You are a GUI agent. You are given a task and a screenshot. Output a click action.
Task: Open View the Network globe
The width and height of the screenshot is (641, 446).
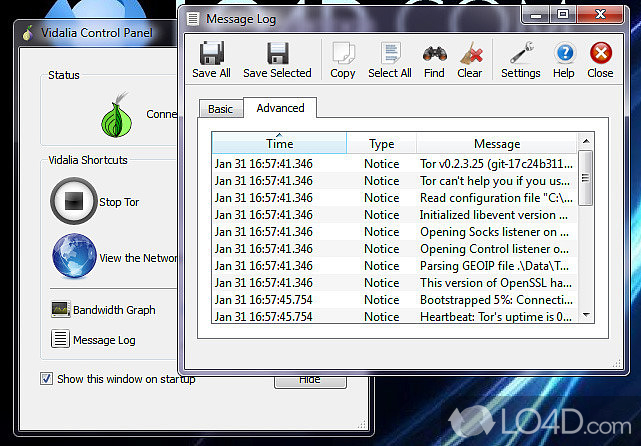(x=74, y=256)
